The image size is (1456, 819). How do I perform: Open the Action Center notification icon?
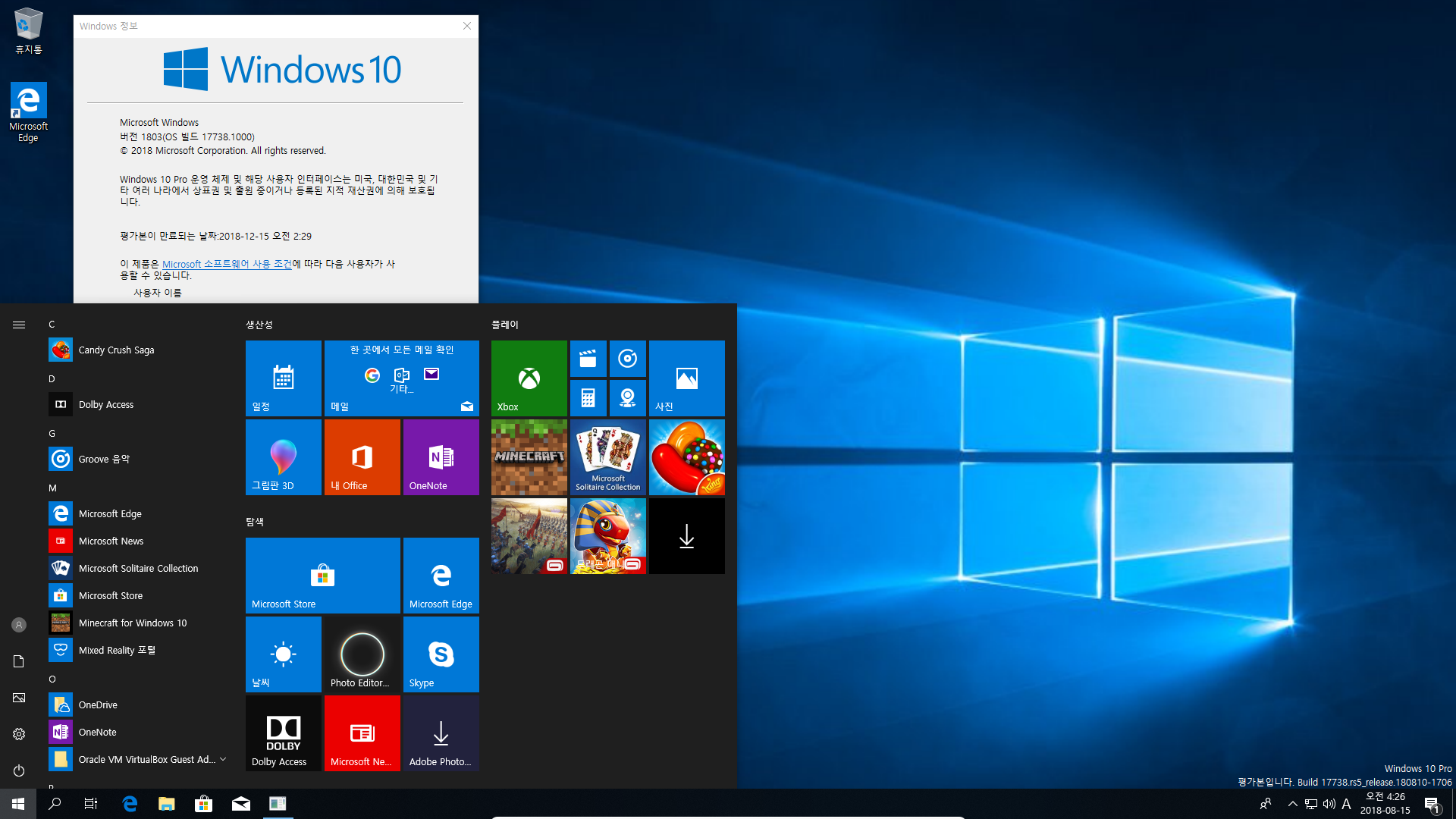(x=1432, y=804)
